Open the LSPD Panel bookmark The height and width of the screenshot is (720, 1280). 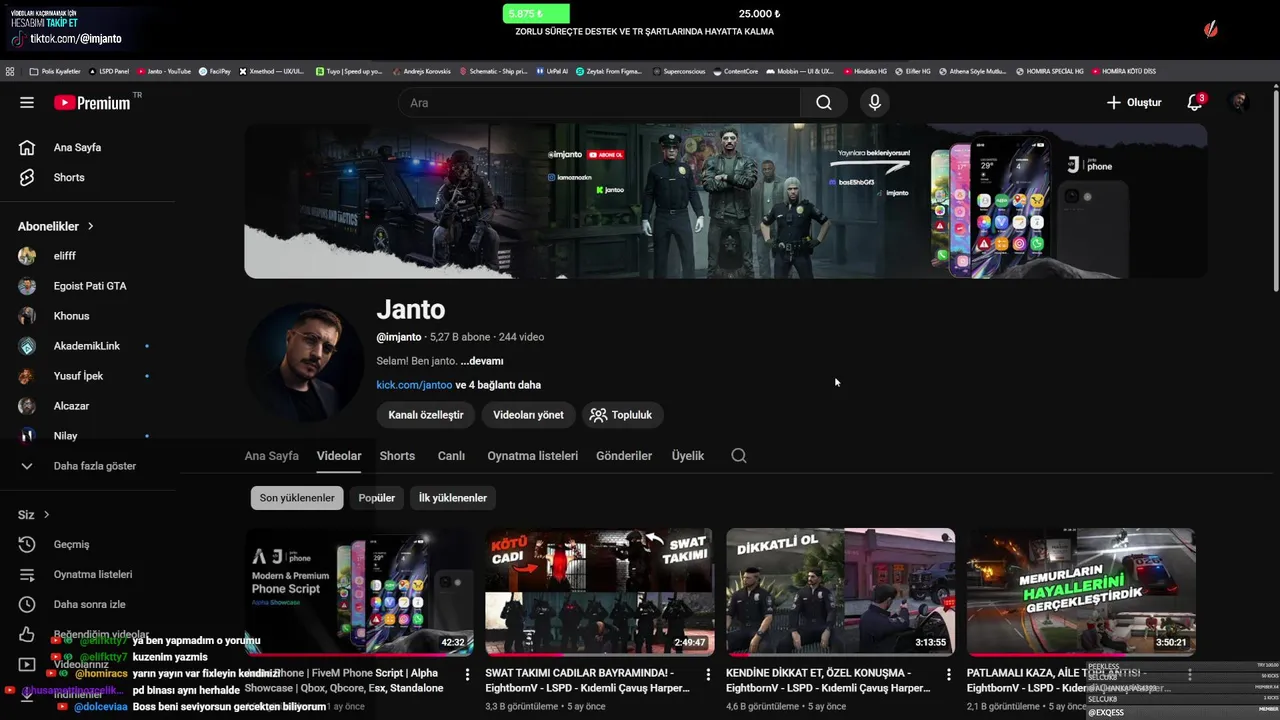coord(110,72)
